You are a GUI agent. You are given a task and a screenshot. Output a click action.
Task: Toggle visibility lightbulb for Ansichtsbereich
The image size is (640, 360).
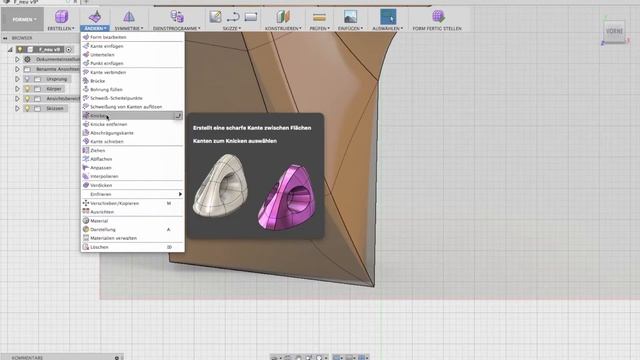coord(27,98)
